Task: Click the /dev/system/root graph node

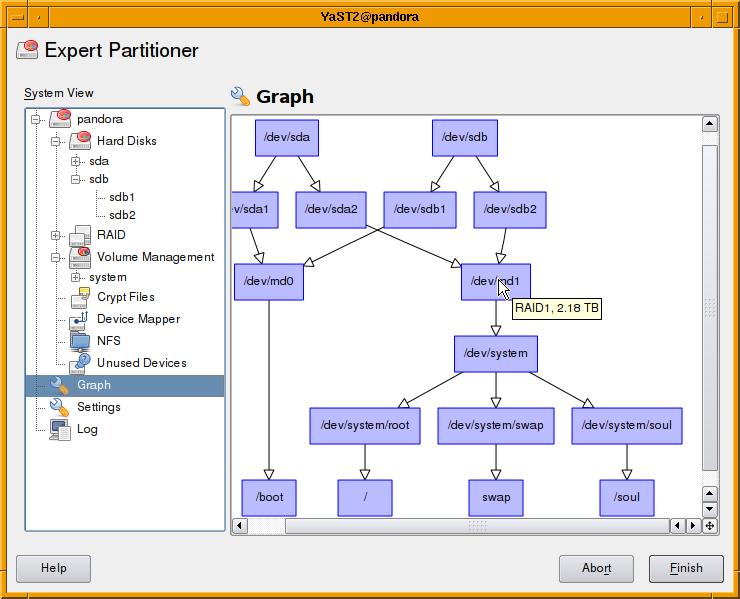Action: tap(365, 426)
